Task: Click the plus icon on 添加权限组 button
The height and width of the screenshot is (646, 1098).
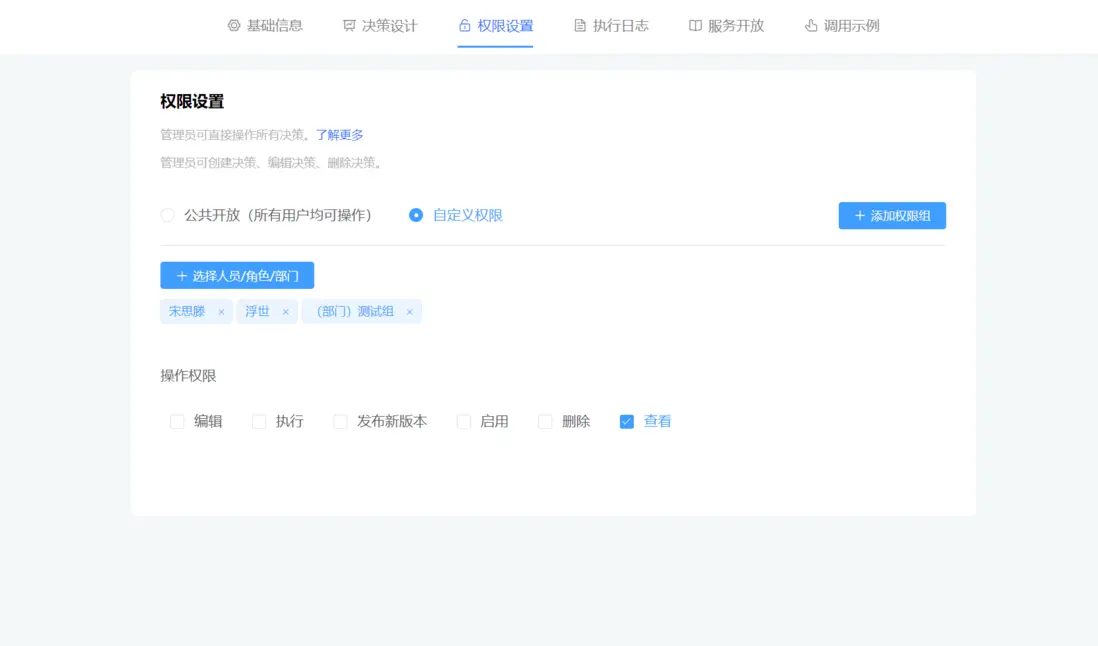Action: (858, 215)
